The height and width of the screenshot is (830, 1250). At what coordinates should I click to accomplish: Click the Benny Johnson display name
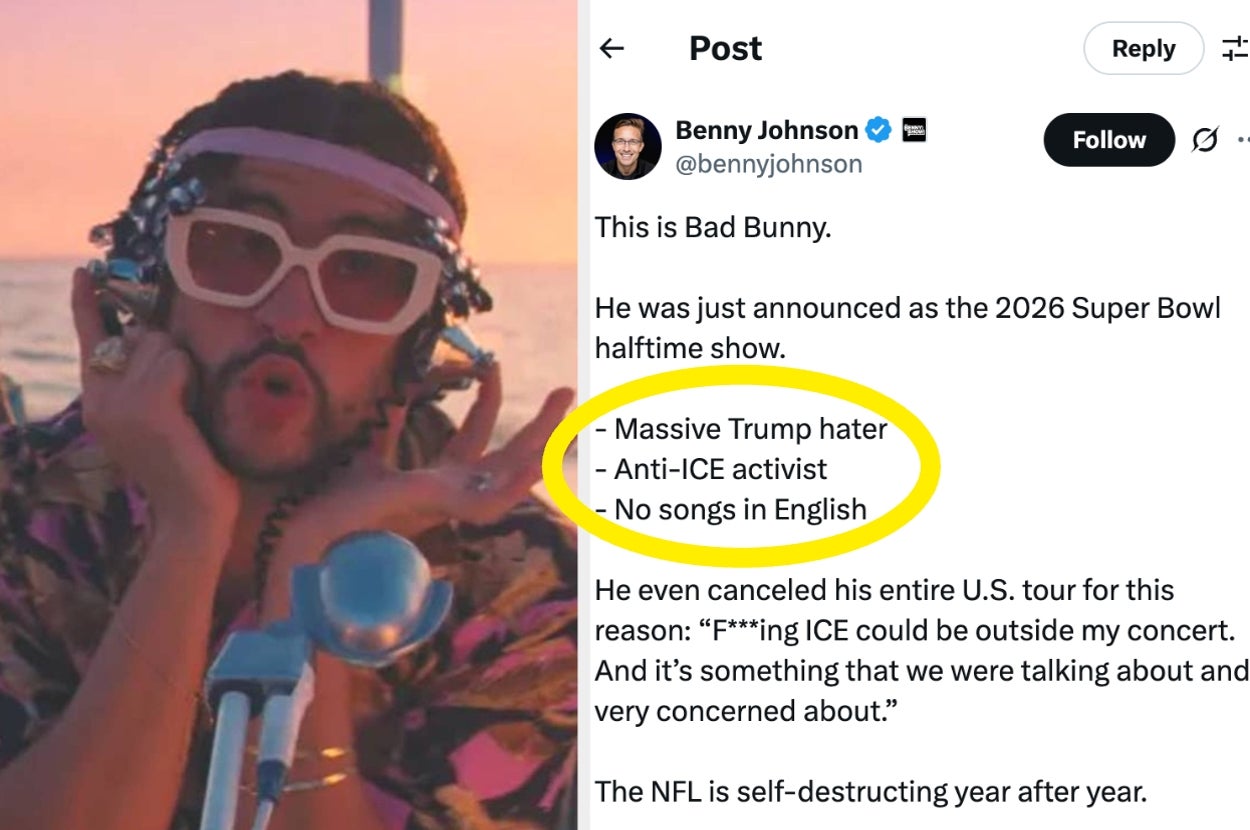point(766,130)
